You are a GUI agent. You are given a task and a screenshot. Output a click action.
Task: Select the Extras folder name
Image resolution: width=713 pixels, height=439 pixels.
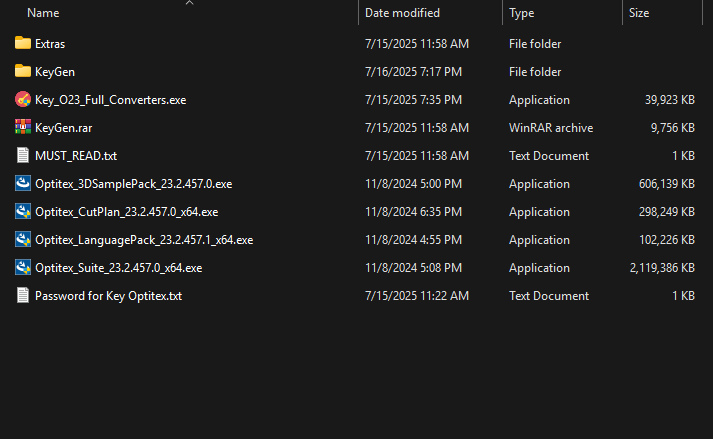click(50, 44)
